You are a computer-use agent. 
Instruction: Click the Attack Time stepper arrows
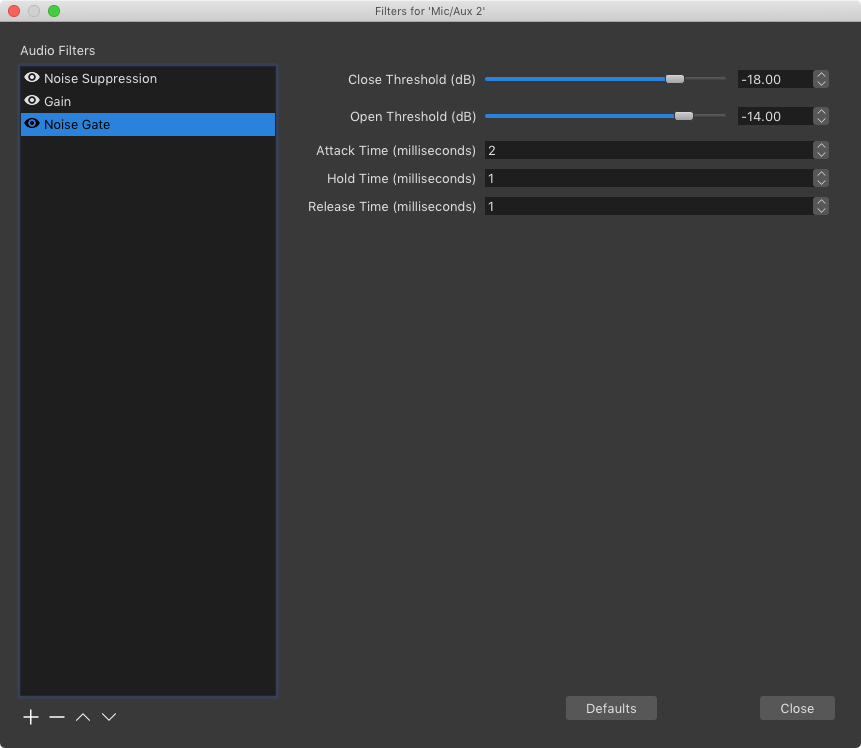pyautogui.click(x=821, y=150)
